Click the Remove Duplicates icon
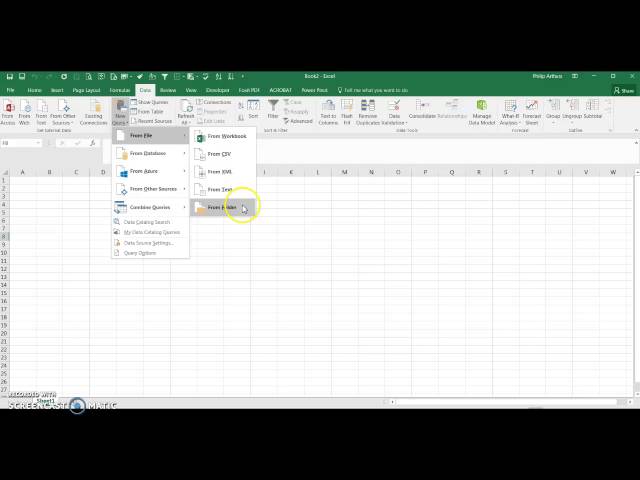This screenshot has width=640, height=480. [368, 111]
